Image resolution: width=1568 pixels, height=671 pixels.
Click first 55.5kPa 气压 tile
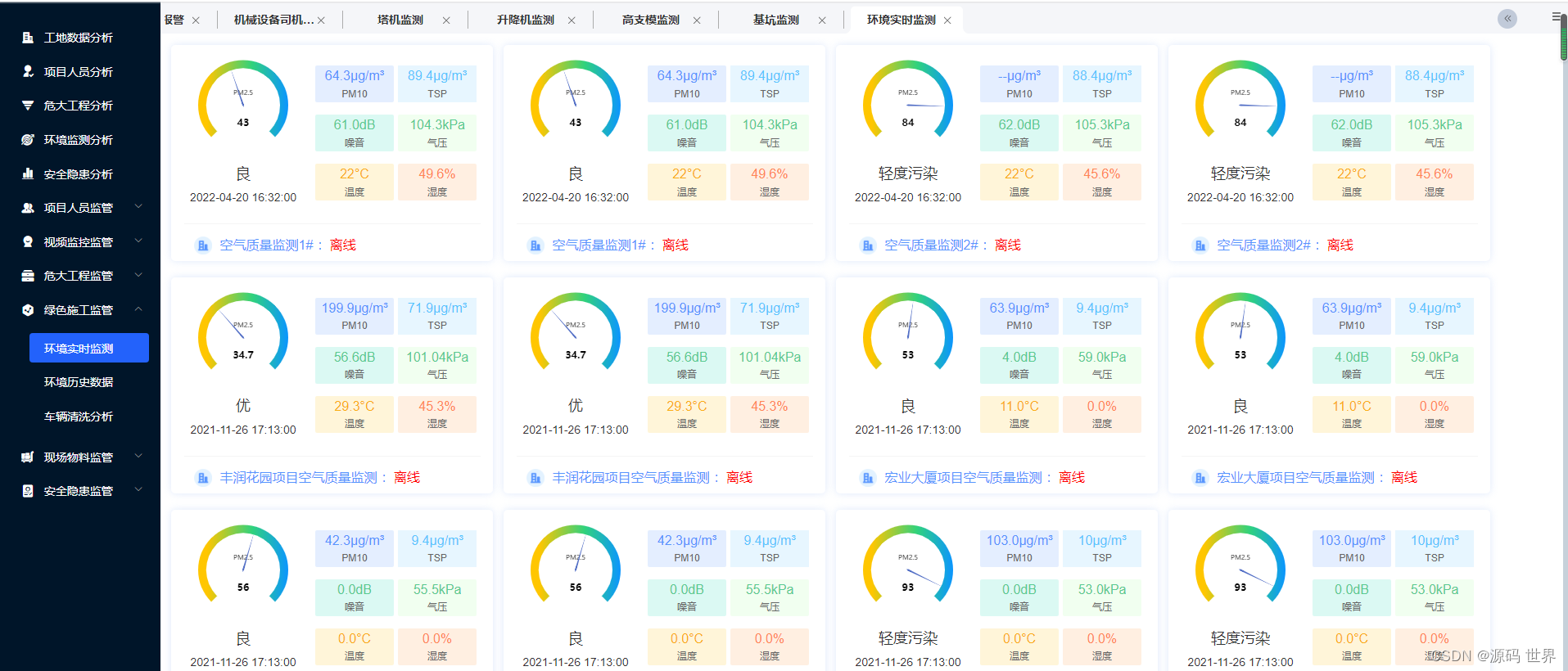click(x=437, y=597)
